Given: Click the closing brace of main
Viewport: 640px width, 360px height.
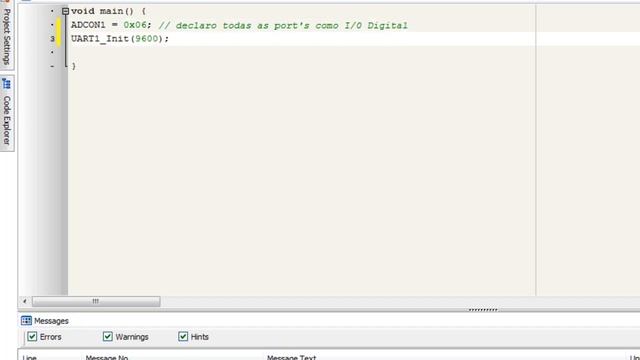Looking at the screenshot, I should click(73, 66).
